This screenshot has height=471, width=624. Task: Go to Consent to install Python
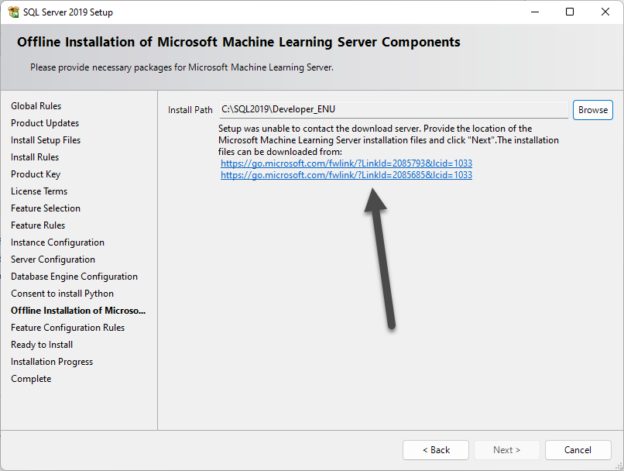(x=62, y=293)
